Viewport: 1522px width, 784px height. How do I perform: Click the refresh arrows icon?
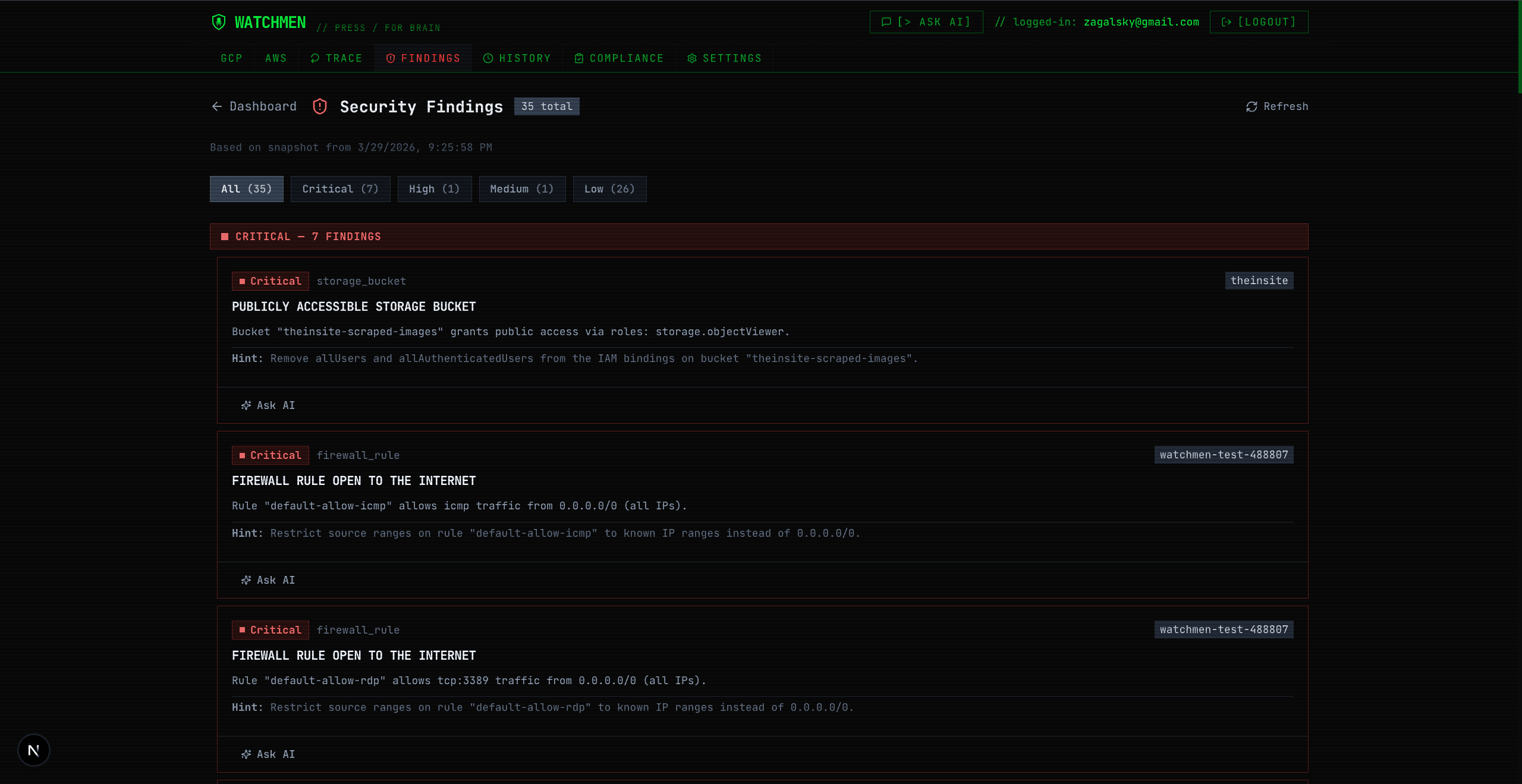1251,106
